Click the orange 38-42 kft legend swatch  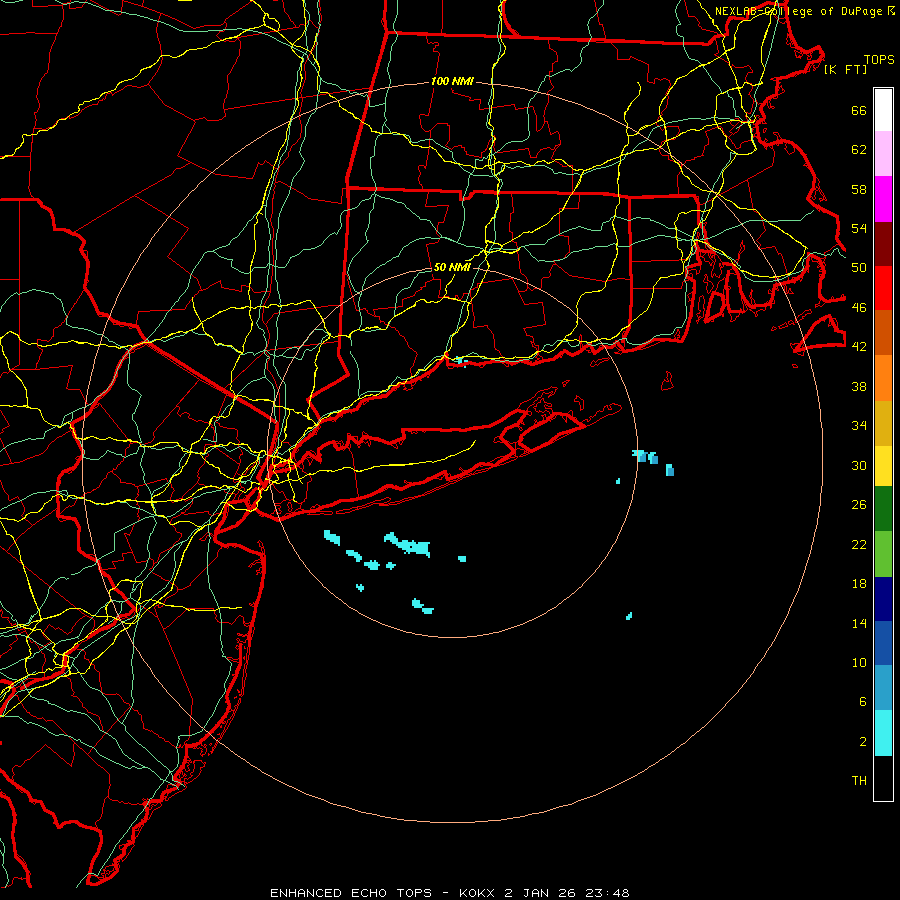[x=883, y=378]
